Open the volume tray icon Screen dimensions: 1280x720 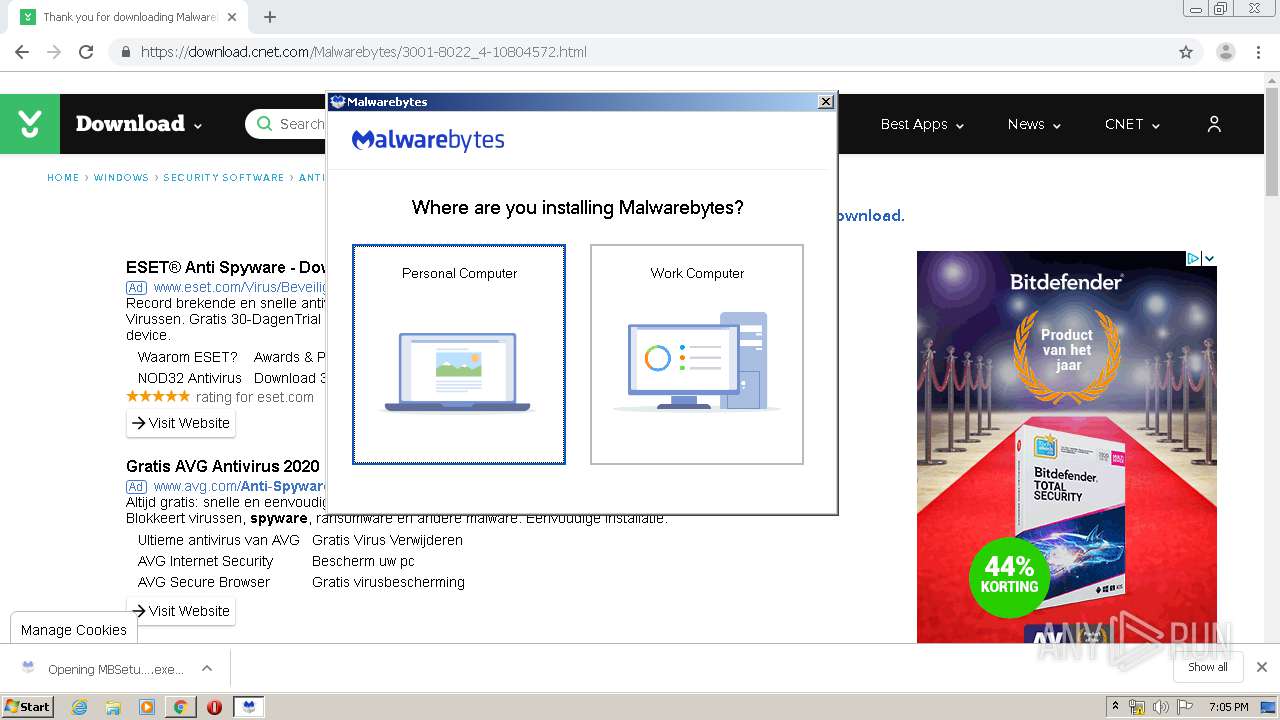(x=1160, y=707)
